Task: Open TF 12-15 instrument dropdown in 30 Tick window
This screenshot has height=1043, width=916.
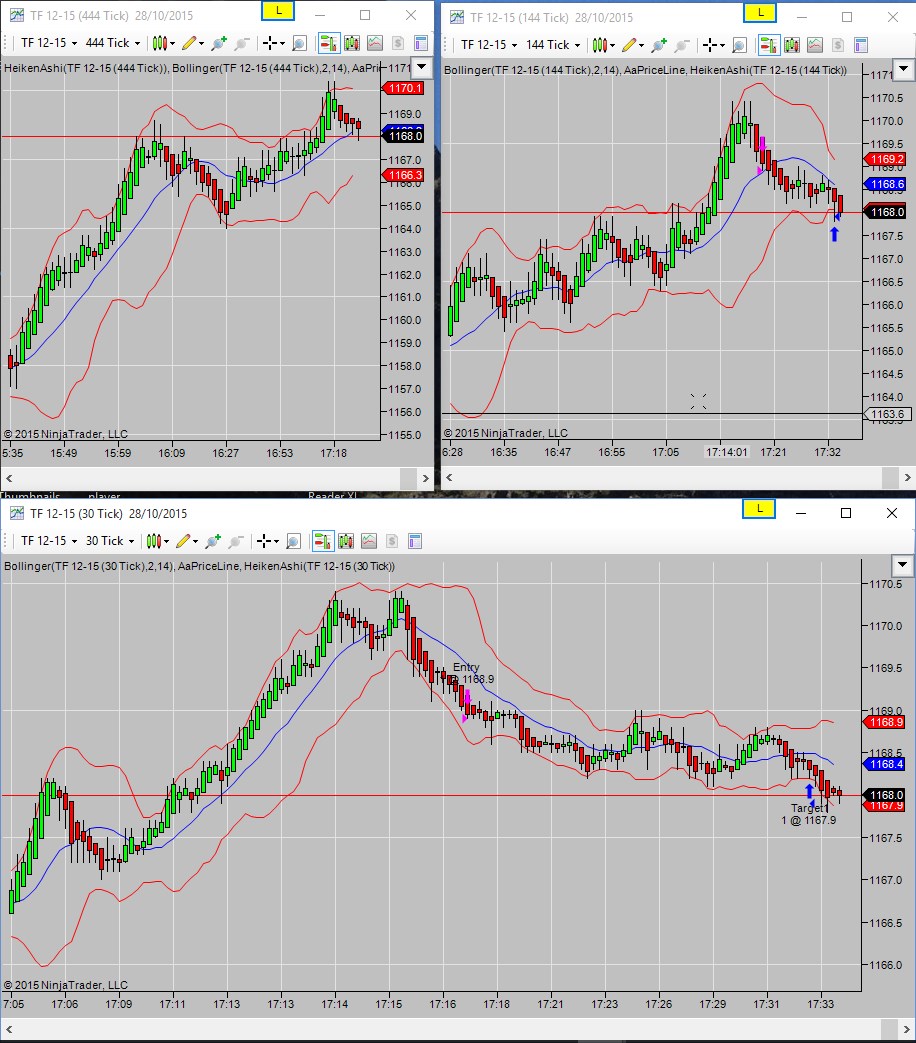Action: pos(49,541)
